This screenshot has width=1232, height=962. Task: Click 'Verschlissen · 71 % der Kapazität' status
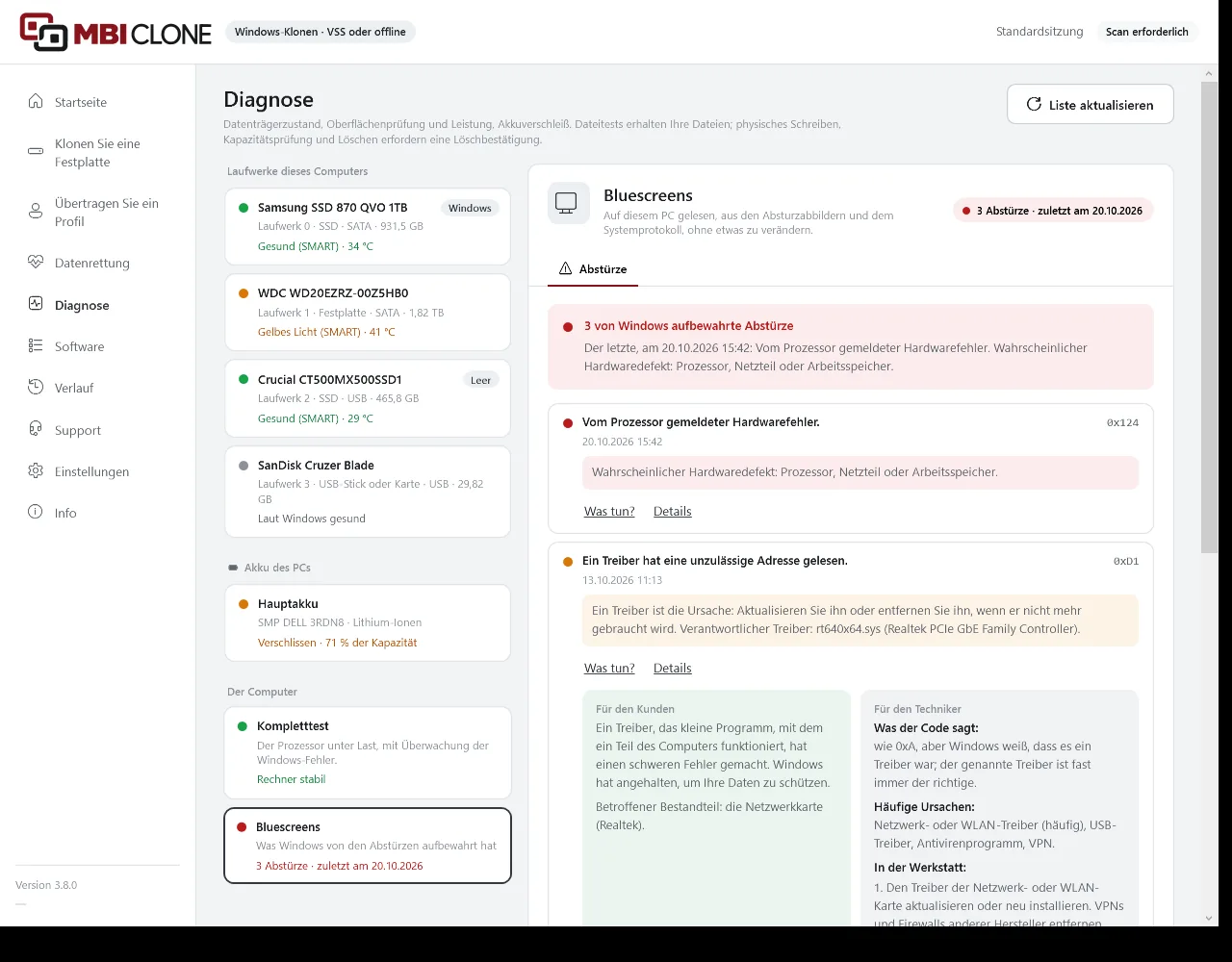click(338, 643)
